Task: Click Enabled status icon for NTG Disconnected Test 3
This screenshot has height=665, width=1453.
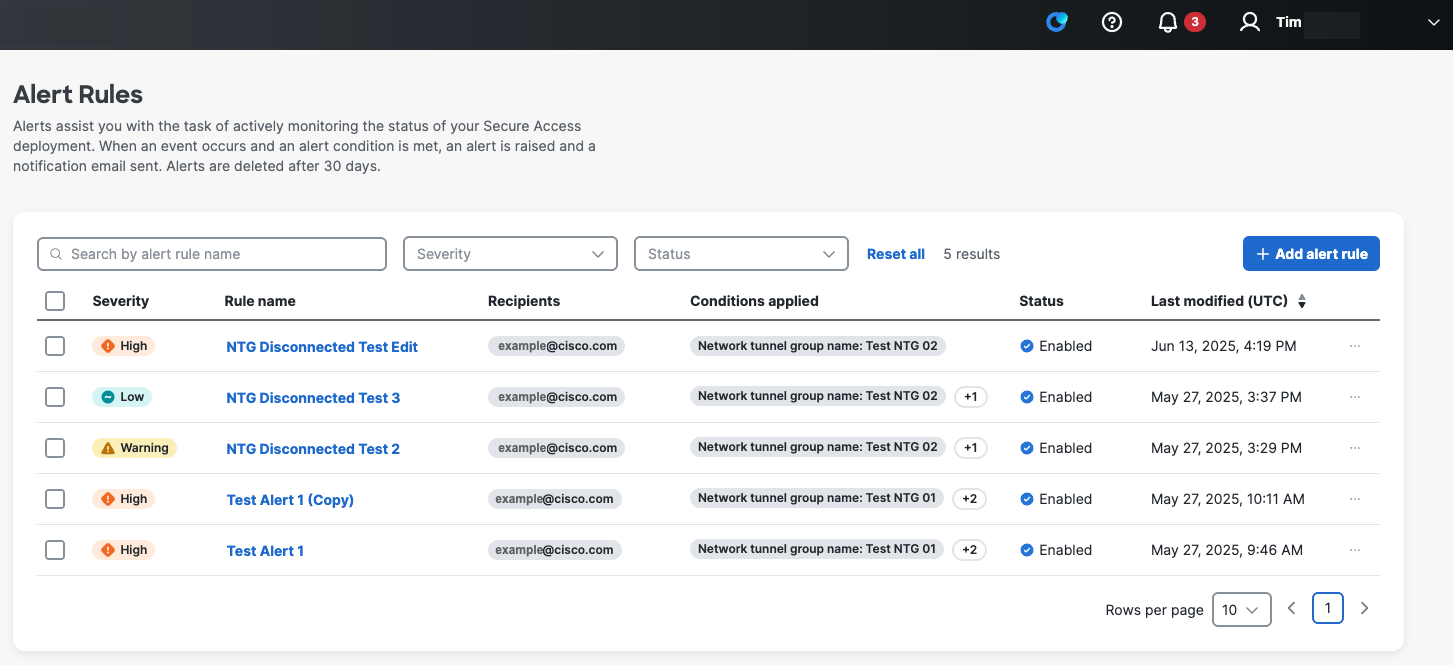Action: tap(1026, 397)
